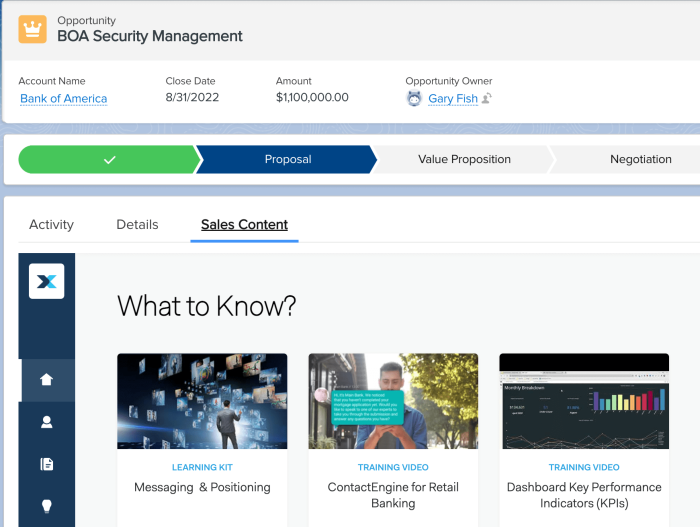Image resolution: width=700 pixels, height=527 pixels.
Task: Click the What to Know? heading
Action: pyautogui.click(x=207, y=306)
